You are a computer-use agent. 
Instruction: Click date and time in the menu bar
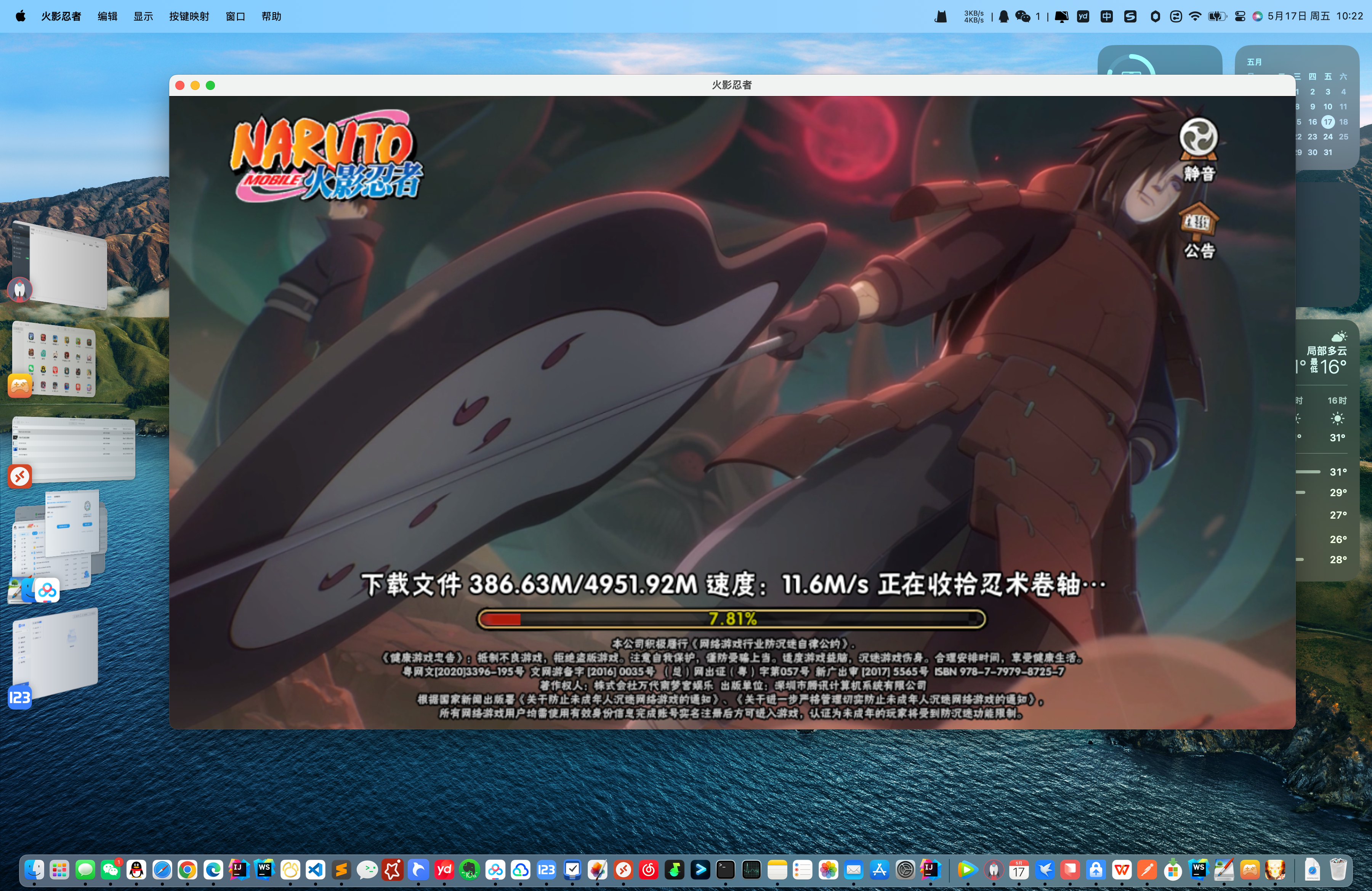tap(1315, 16)
